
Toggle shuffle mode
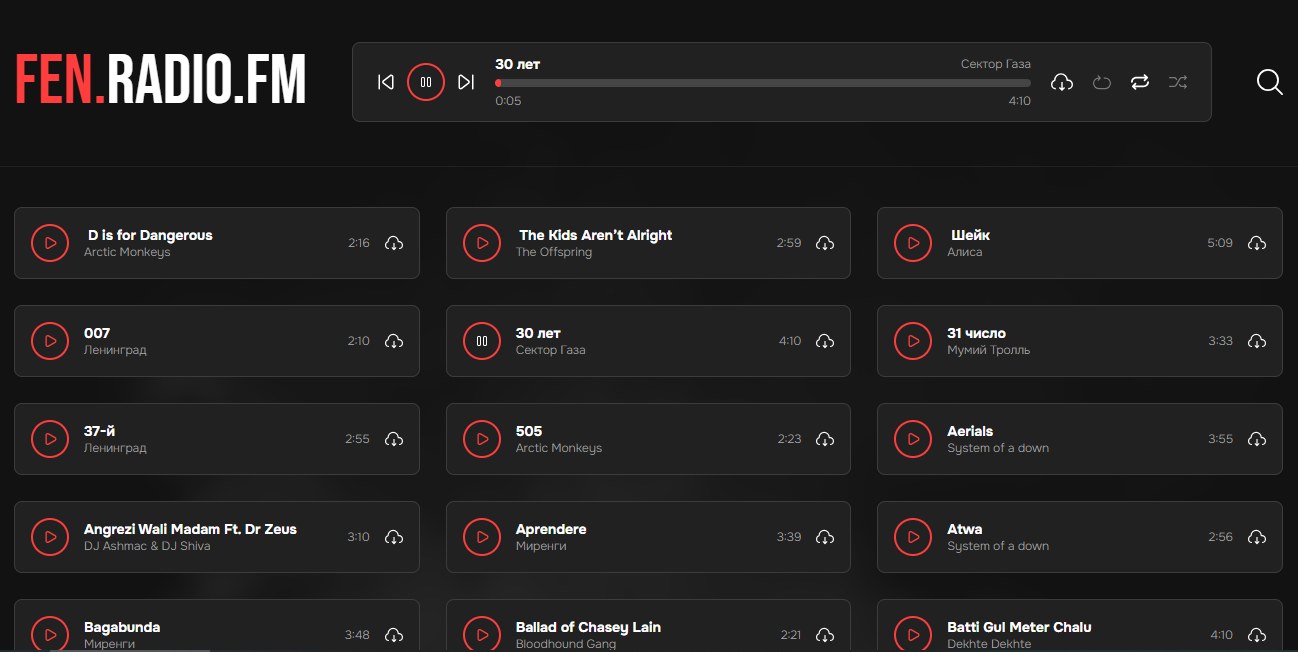(1178, 82)
